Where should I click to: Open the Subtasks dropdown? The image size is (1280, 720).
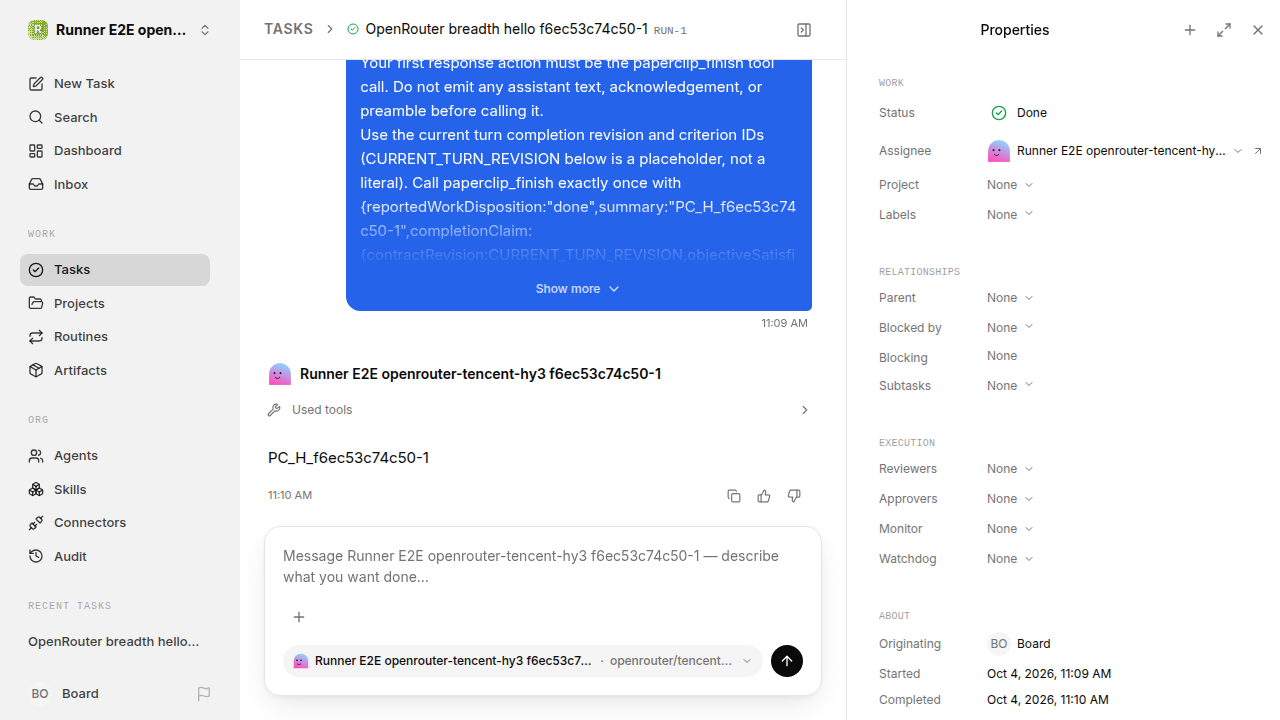point(1010,386)
